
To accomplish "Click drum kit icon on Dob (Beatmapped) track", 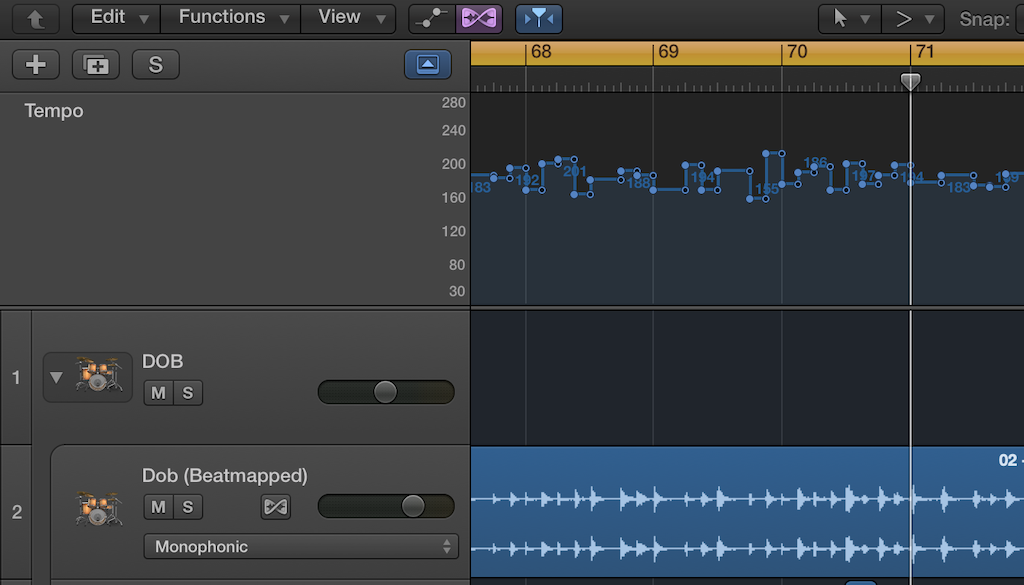I will point(98,509).
